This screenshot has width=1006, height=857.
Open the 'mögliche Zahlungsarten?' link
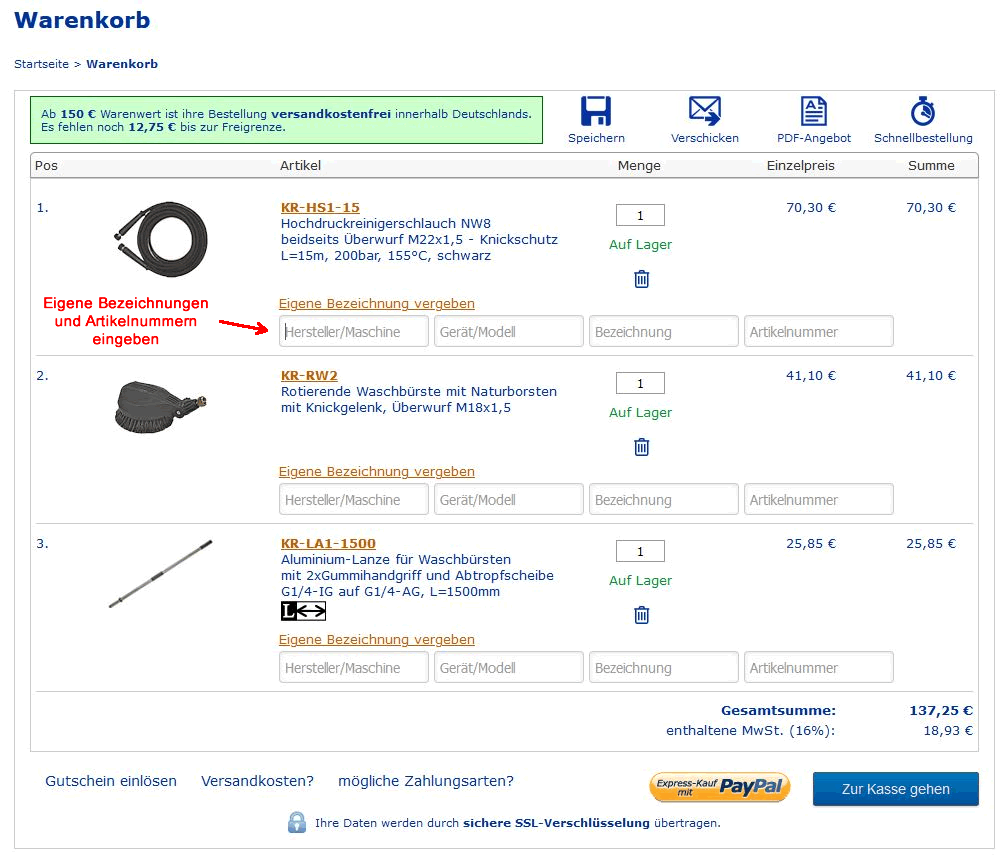coord(426,781)
